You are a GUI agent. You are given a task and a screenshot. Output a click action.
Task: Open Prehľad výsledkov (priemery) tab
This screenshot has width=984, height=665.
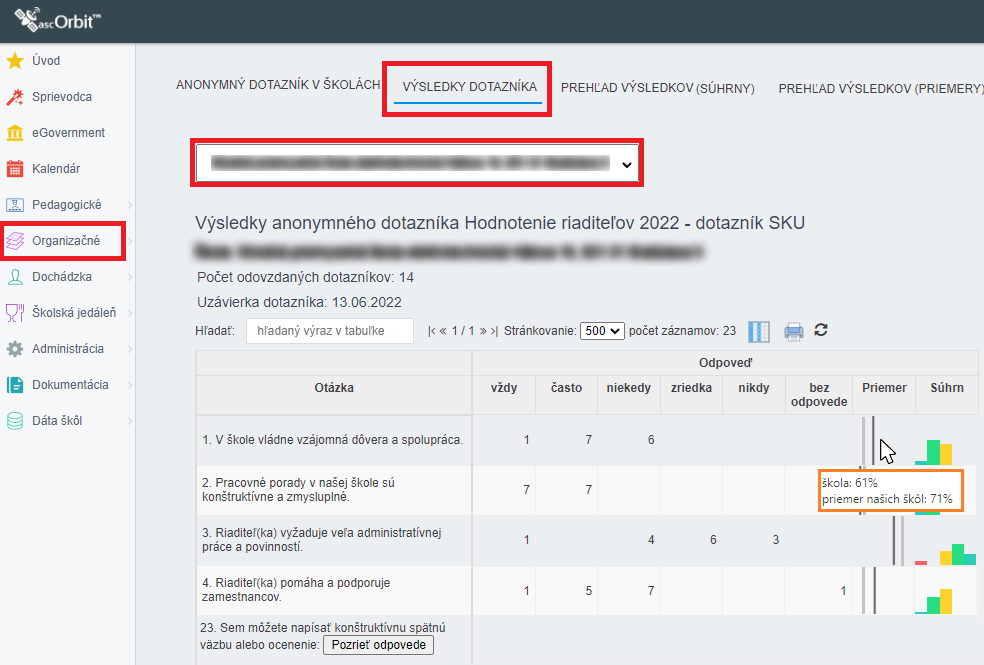[x=881, y=88]
